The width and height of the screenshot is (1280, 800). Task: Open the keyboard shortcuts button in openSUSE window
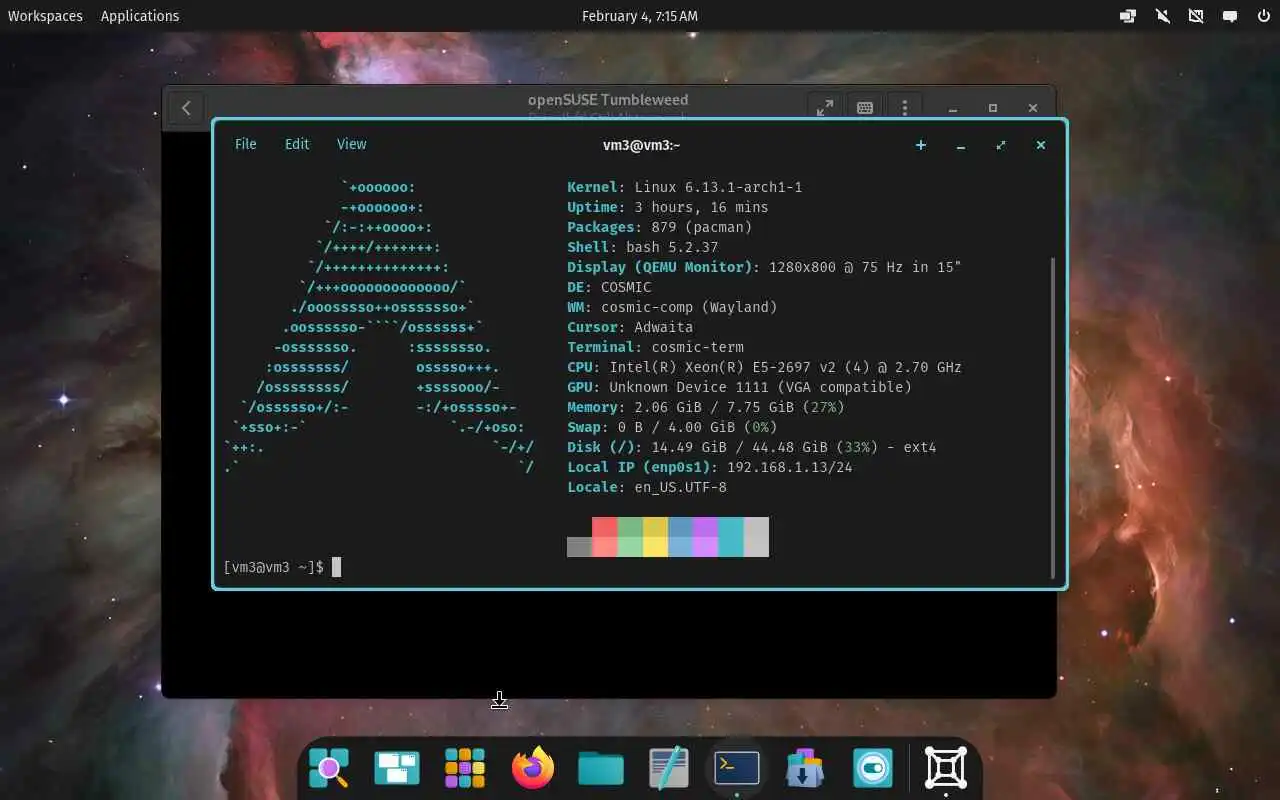(865, 108)
